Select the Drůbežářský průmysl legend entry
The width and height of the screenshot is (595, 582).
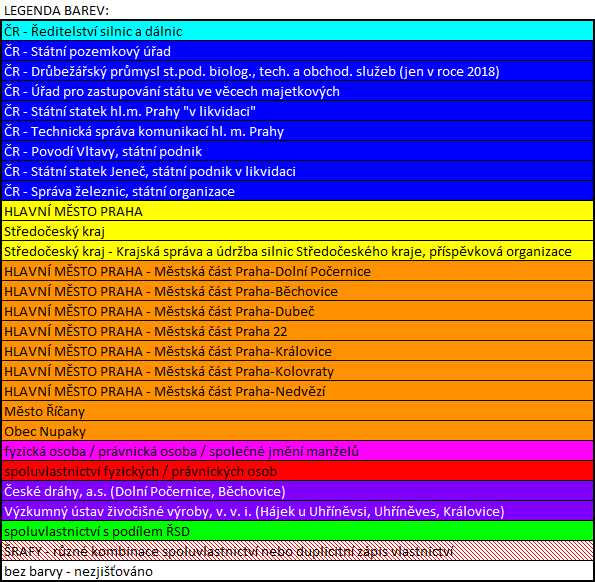pos(298,71)
